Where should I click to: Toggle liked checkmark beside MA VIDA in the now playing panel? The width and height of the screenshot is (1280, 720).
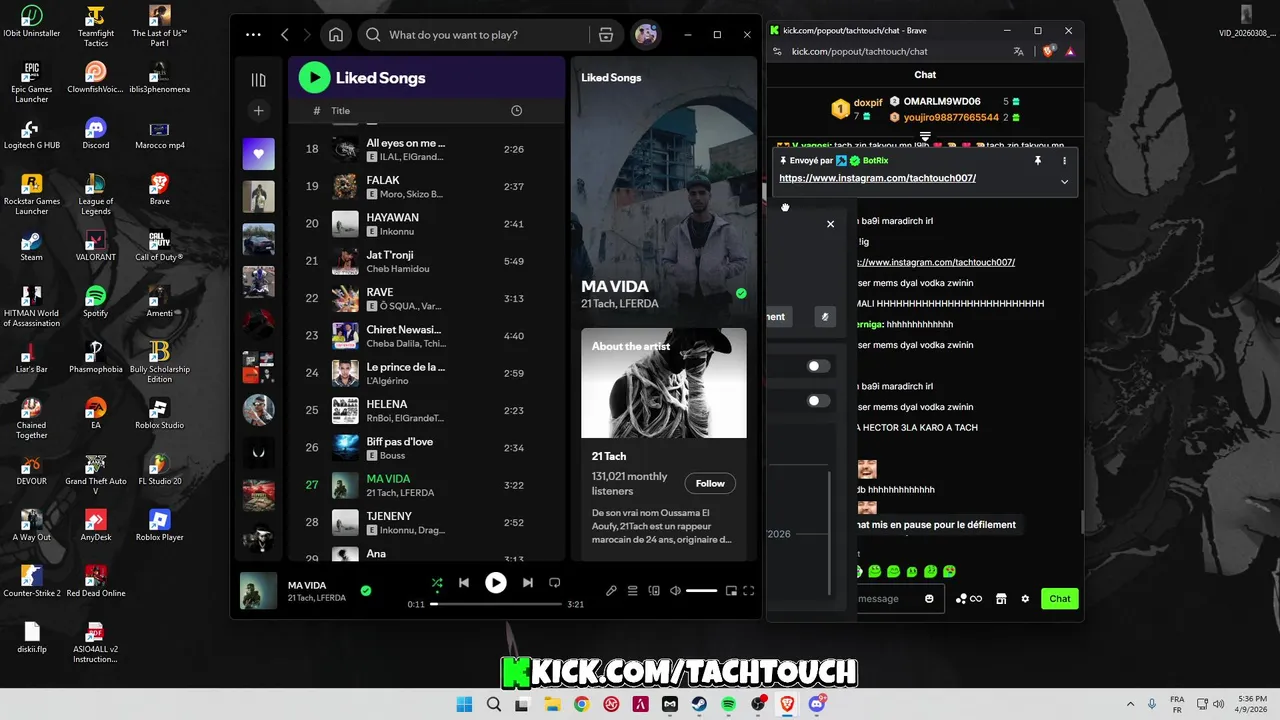(741, 294)
